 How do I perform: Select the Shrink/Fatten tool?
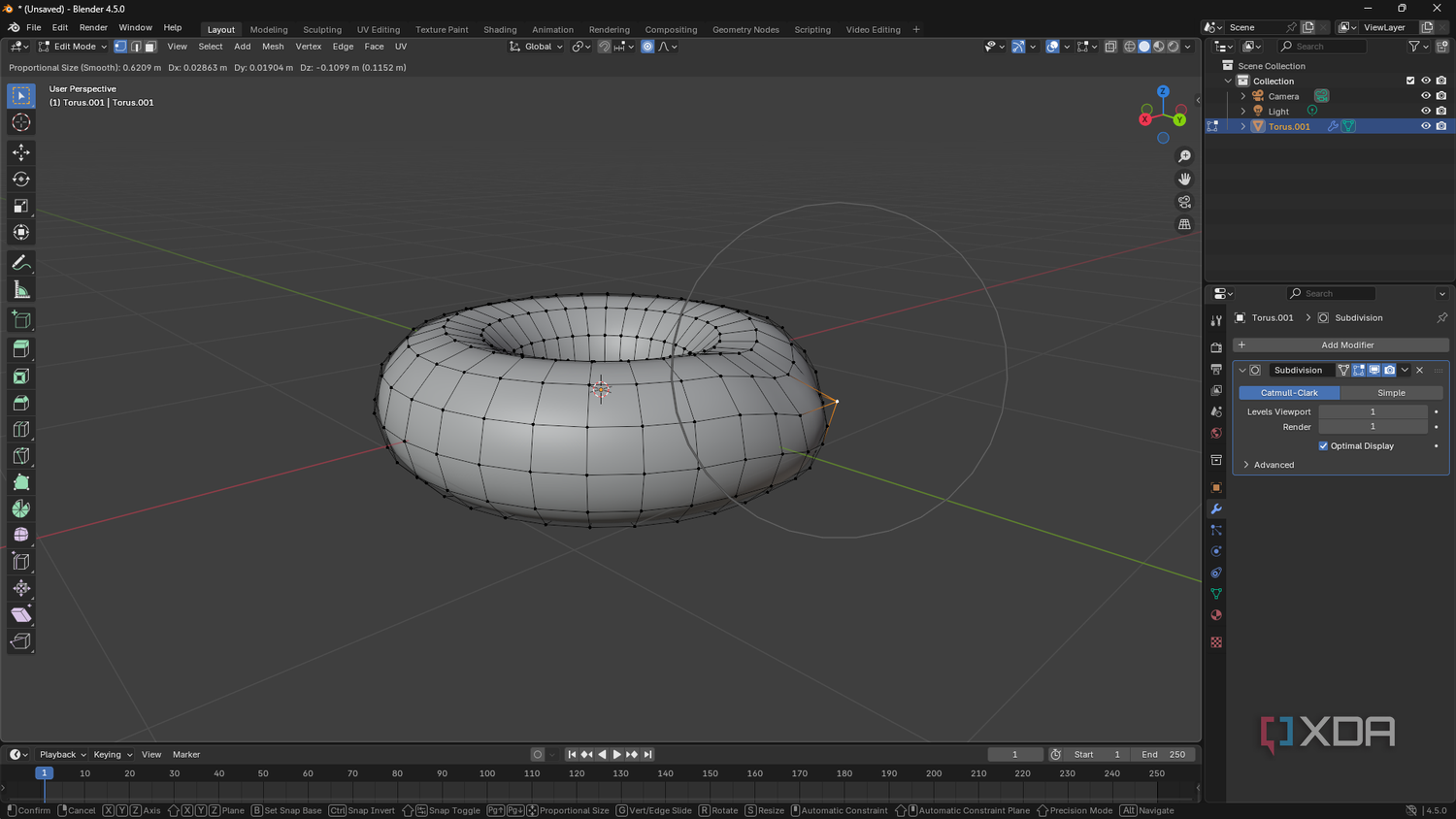(21, 588)
